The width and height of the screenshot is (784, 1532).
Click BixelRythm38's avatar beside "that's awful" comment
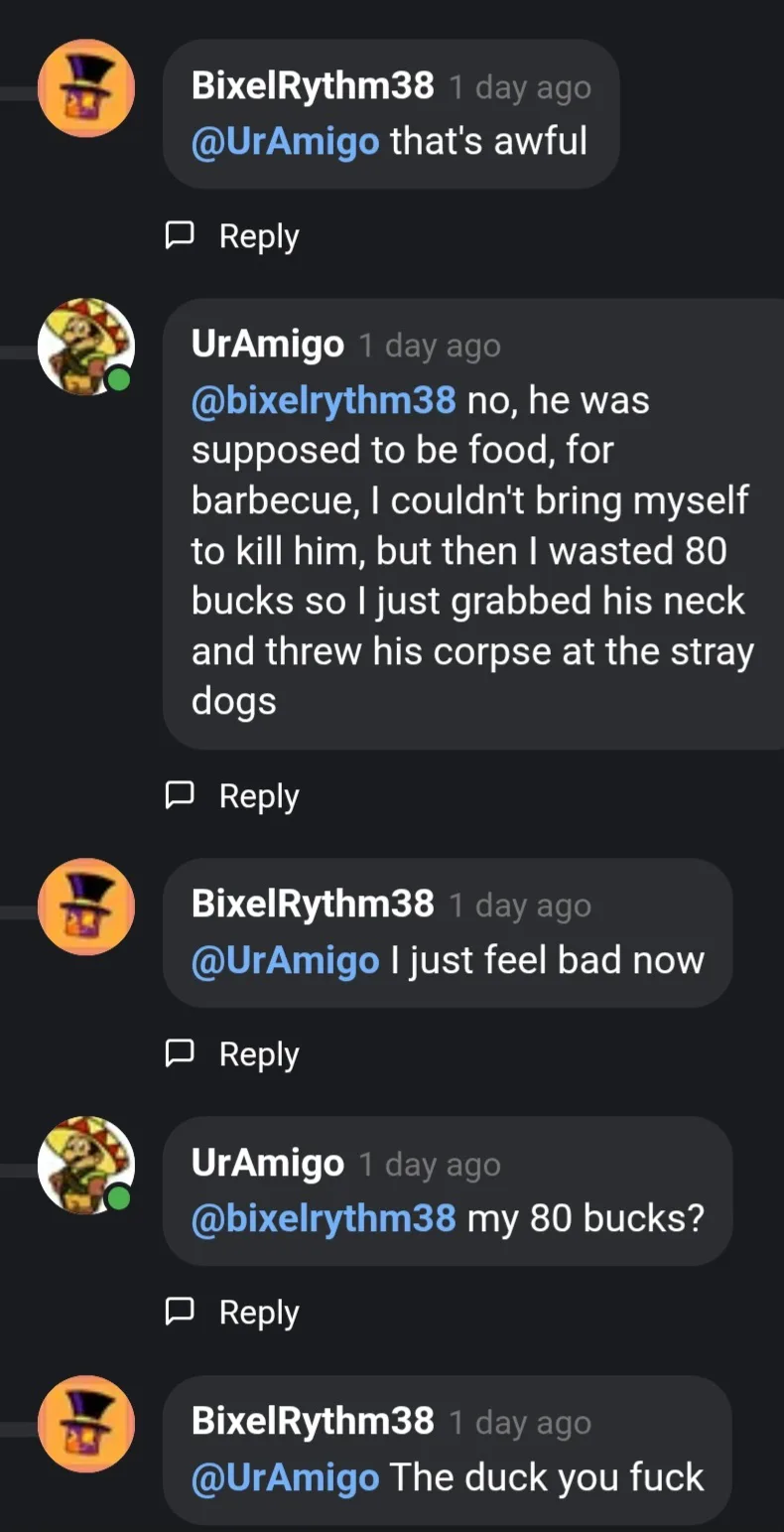pyautogui.click(x=86, y=88)
